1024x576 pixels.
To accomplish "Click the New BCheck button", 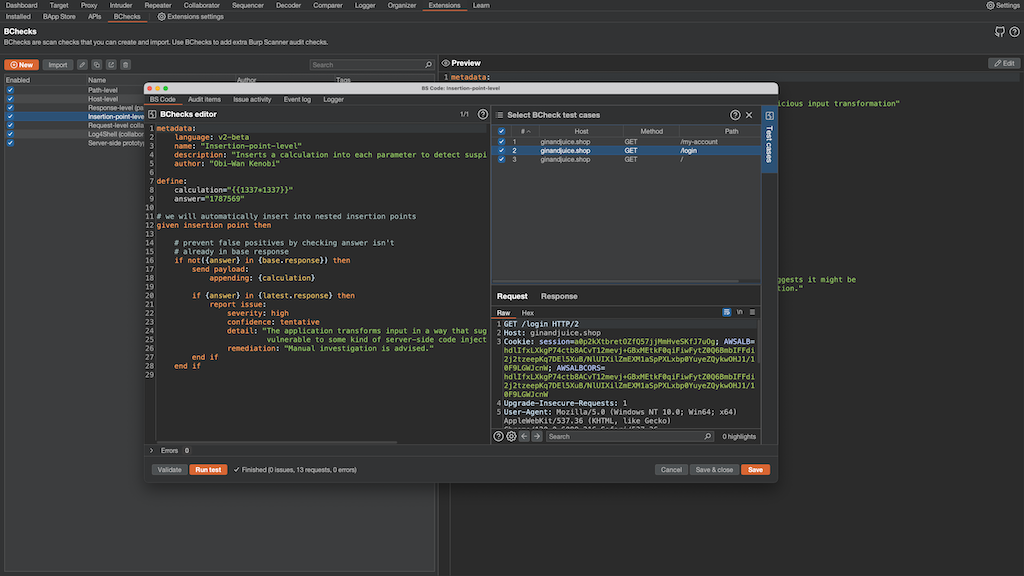I will pyautogui.click(x=22, y=65).
